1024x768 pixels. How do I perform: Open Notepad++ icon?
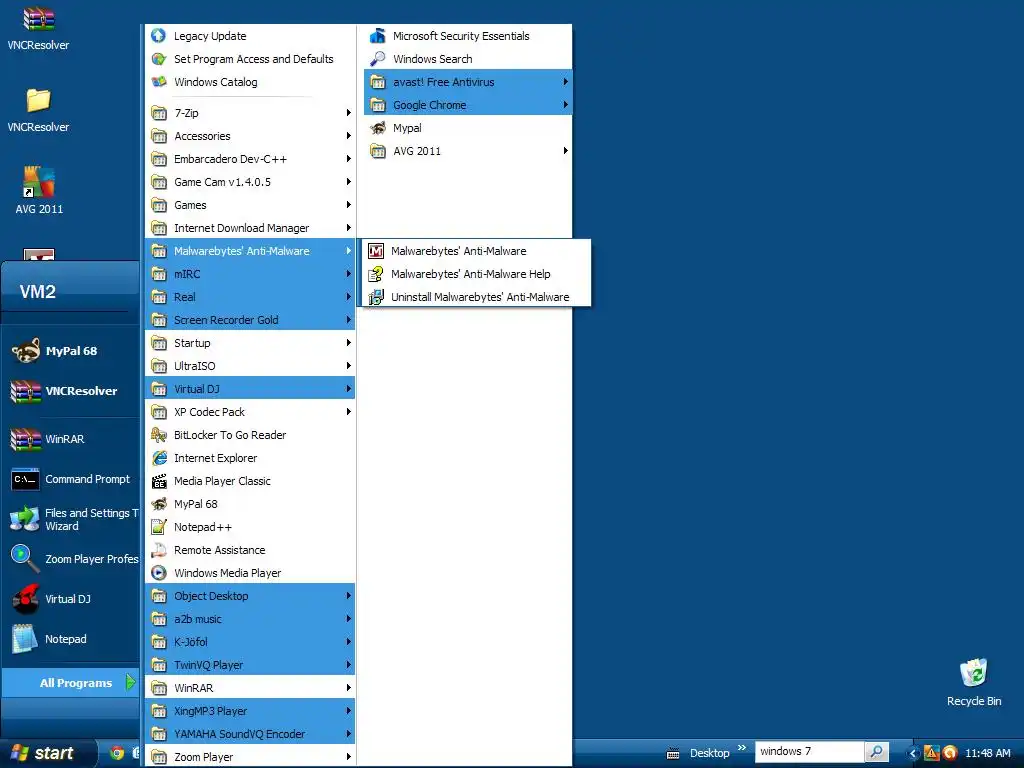coord(159,527)
